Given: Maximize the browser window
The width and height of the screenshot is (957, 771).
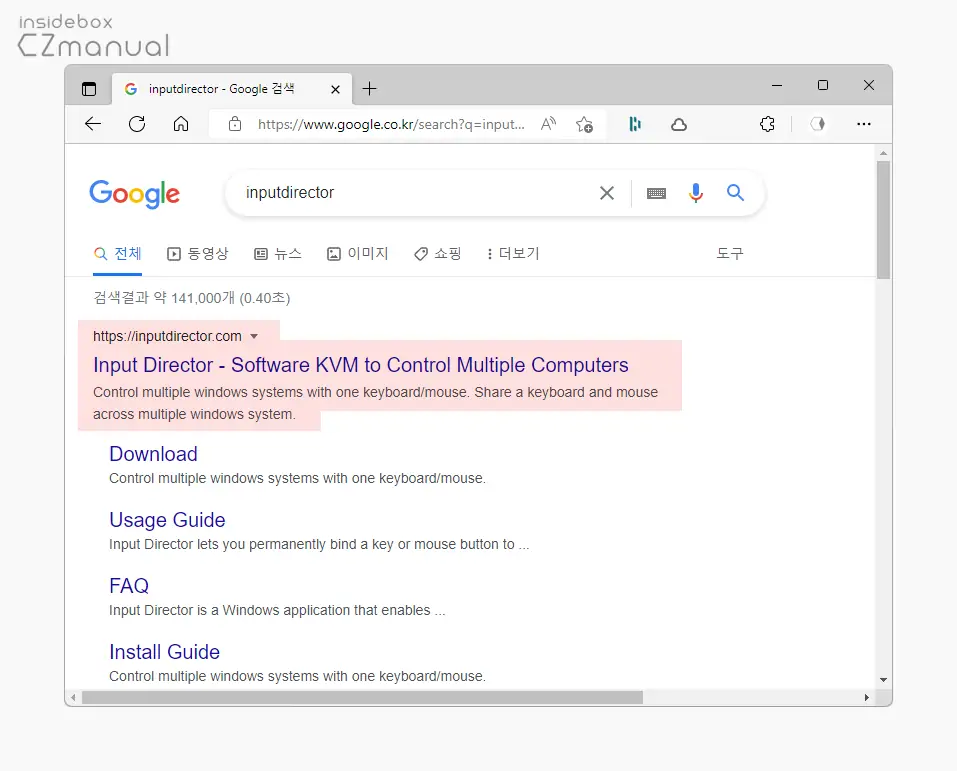Looking at the screenshot, I should tap(823, 85).
